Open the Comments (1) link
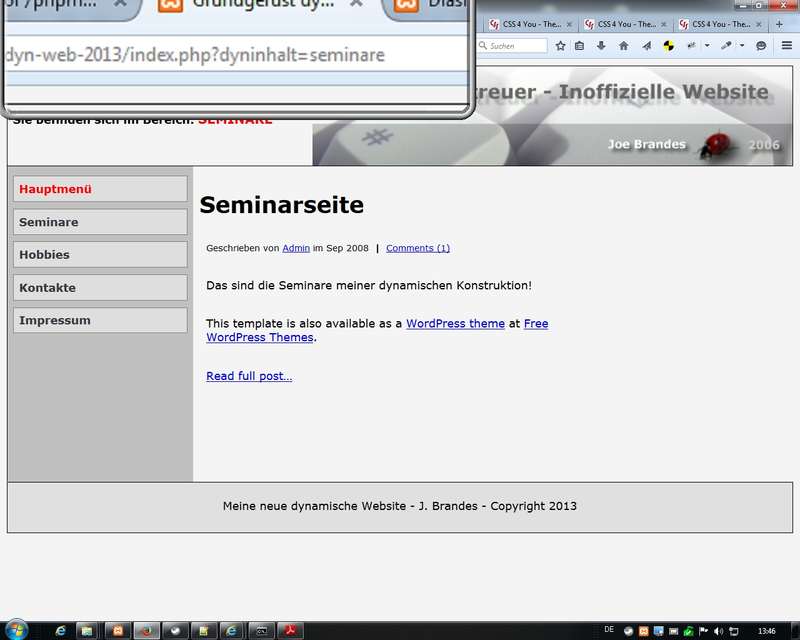Image resolution: width=800 pixels, height=640 pixels. 418,248
